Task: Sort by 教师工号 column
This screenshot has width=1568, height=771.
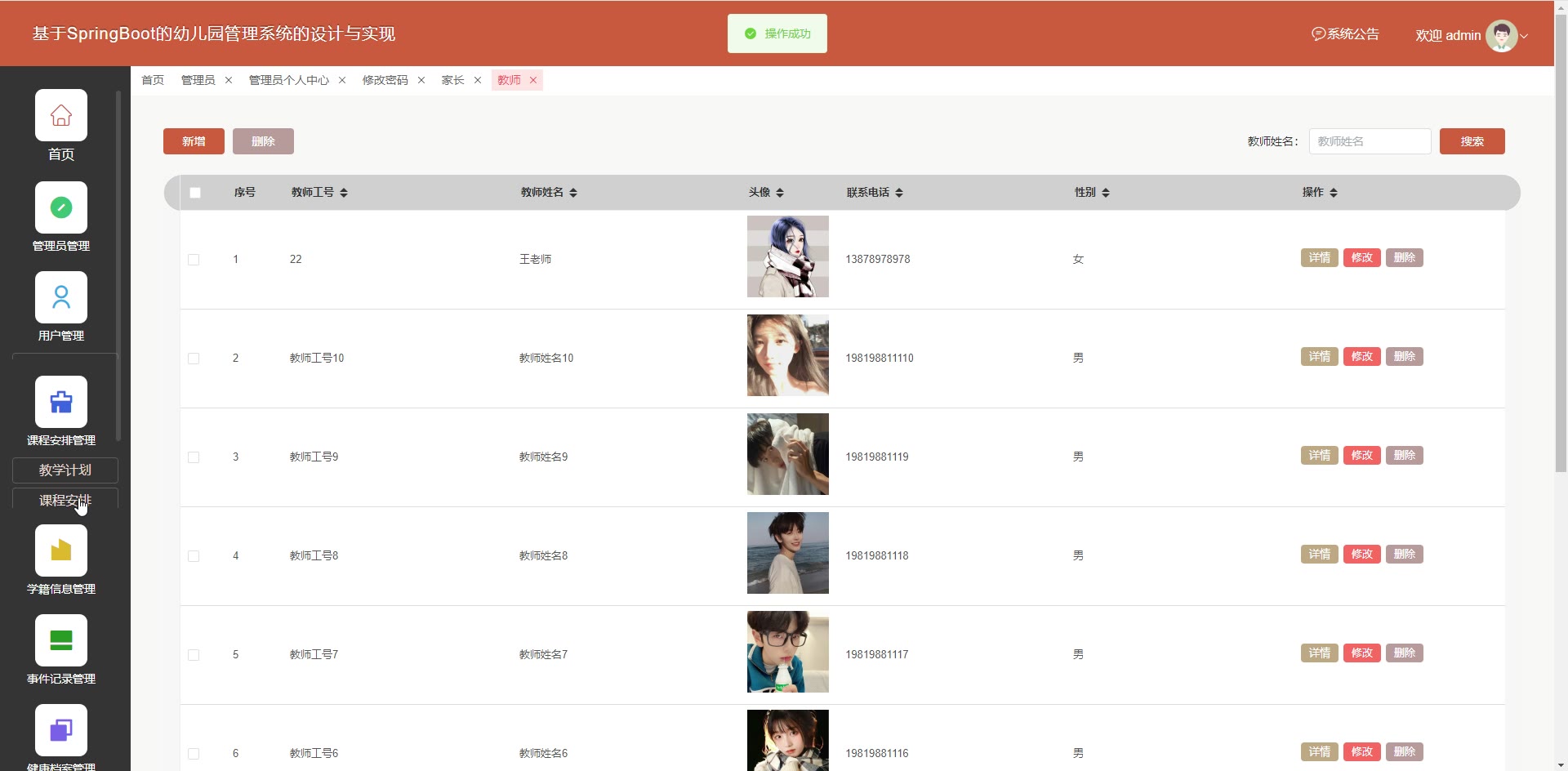Action: pos(344,193)
